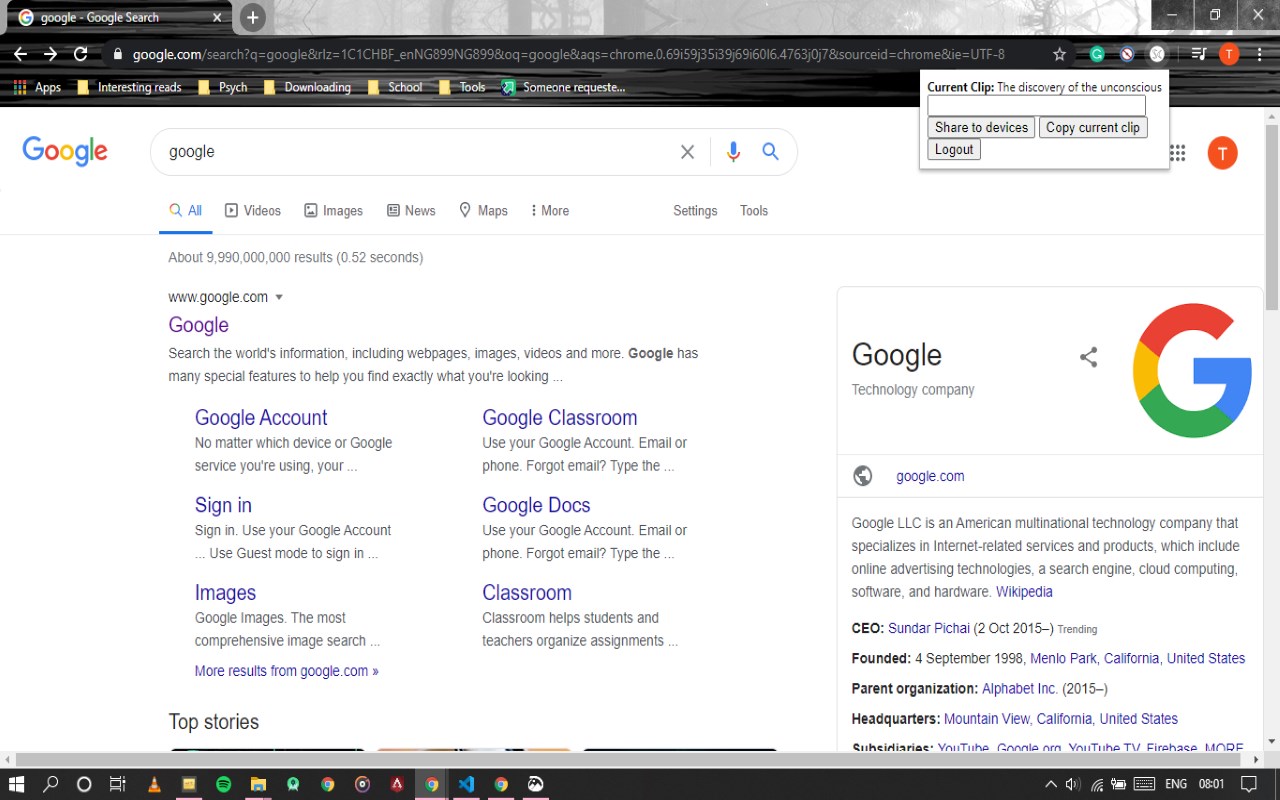
Task: Click the white clip-sharing extension icon
Action: [1157, 54]
